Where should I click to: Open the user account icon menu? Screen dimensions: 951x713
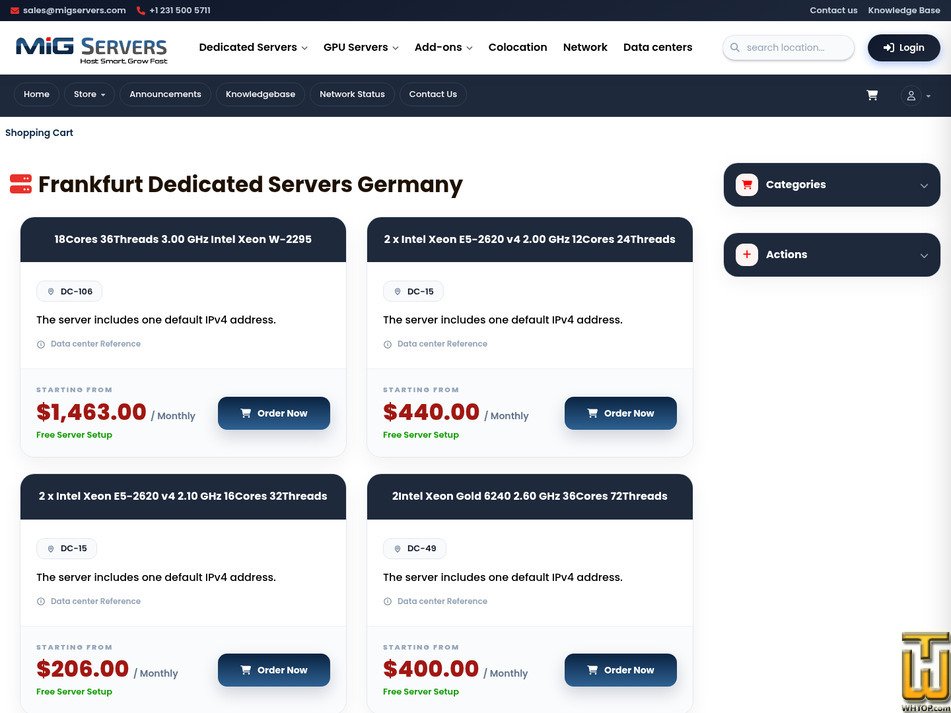(x=915, y=95)
